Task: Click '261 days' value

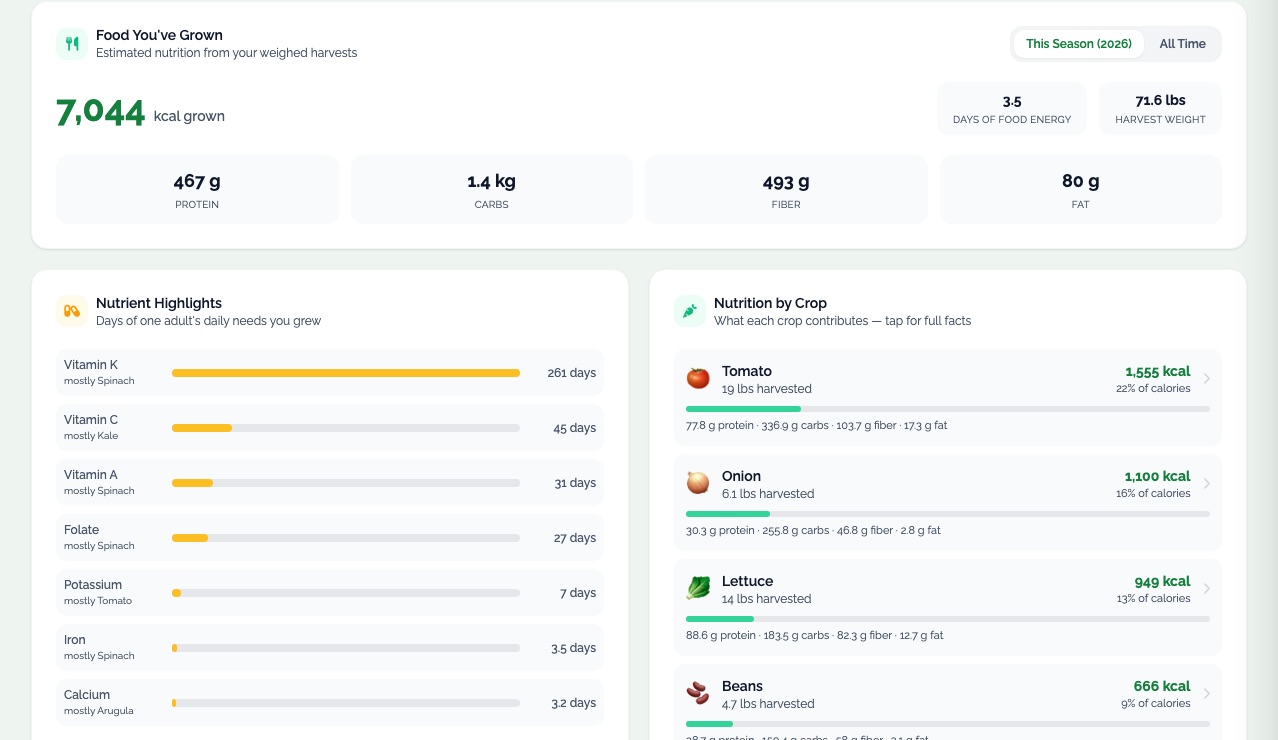Action: click(572, 373)
